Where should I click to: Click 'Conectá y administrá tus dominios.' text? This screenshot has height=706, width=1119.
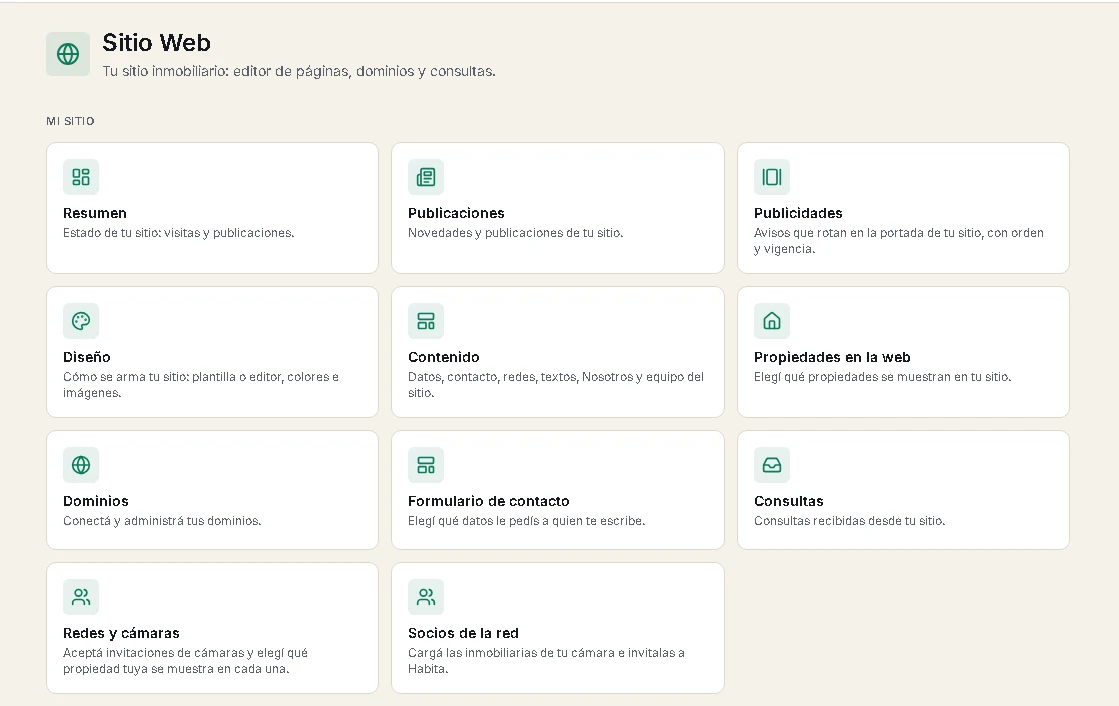162,521
